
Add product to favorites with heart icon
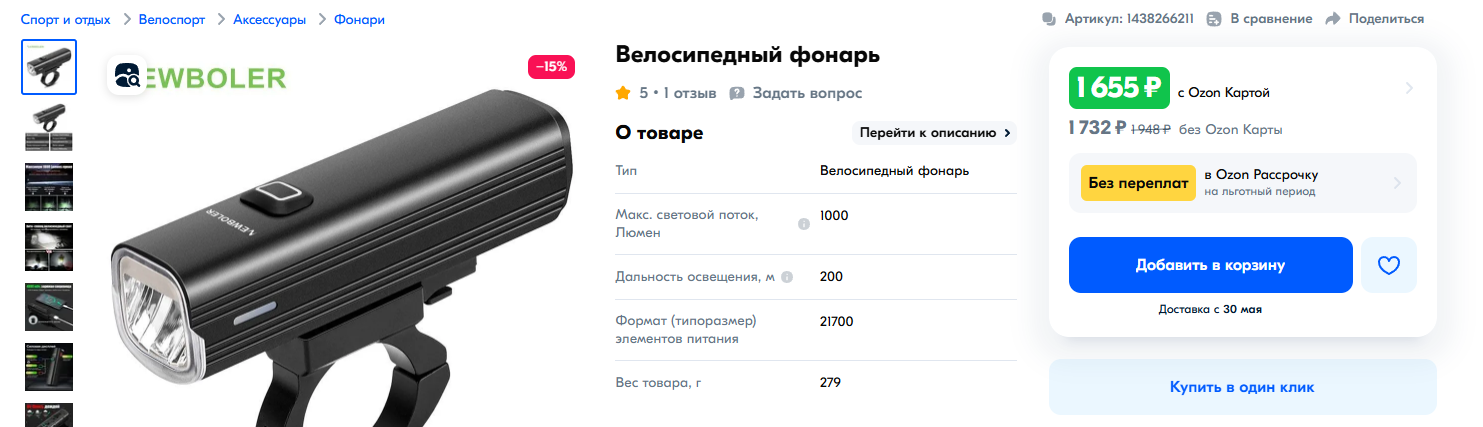point(1389,265)
